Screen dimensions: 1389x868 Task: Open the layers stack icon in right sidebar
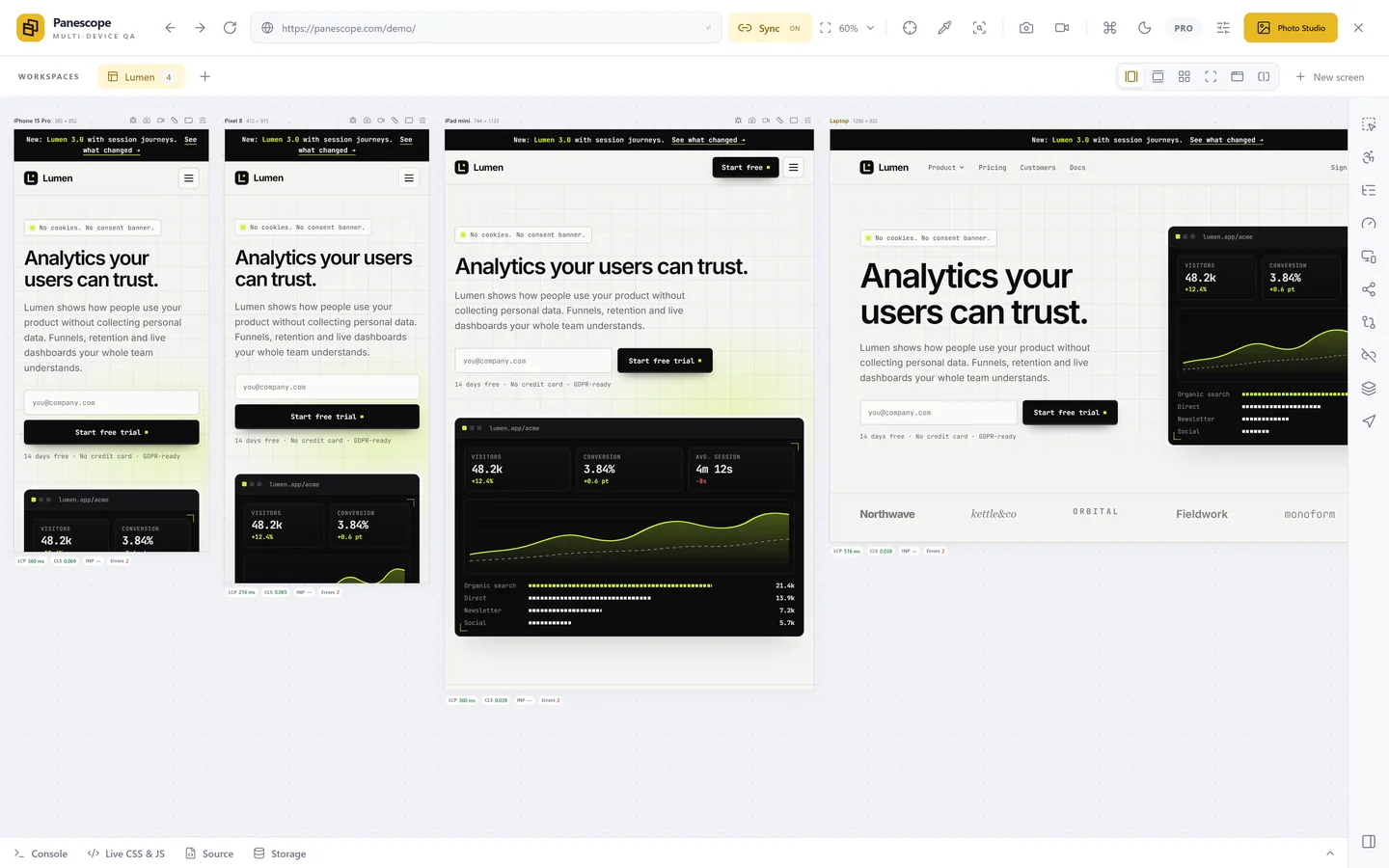[x=1369, y=388]
